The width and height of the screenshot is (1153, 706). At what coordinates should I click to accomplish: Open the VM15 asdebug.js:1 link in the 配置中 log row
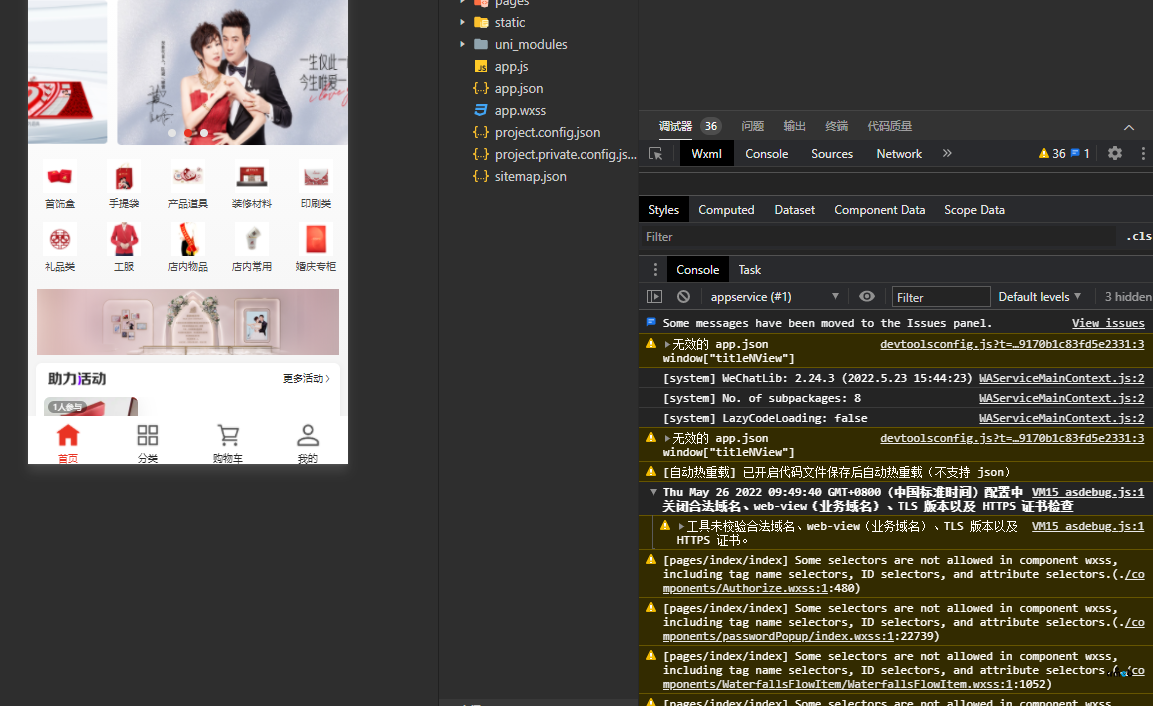[x=1088, y=492]
